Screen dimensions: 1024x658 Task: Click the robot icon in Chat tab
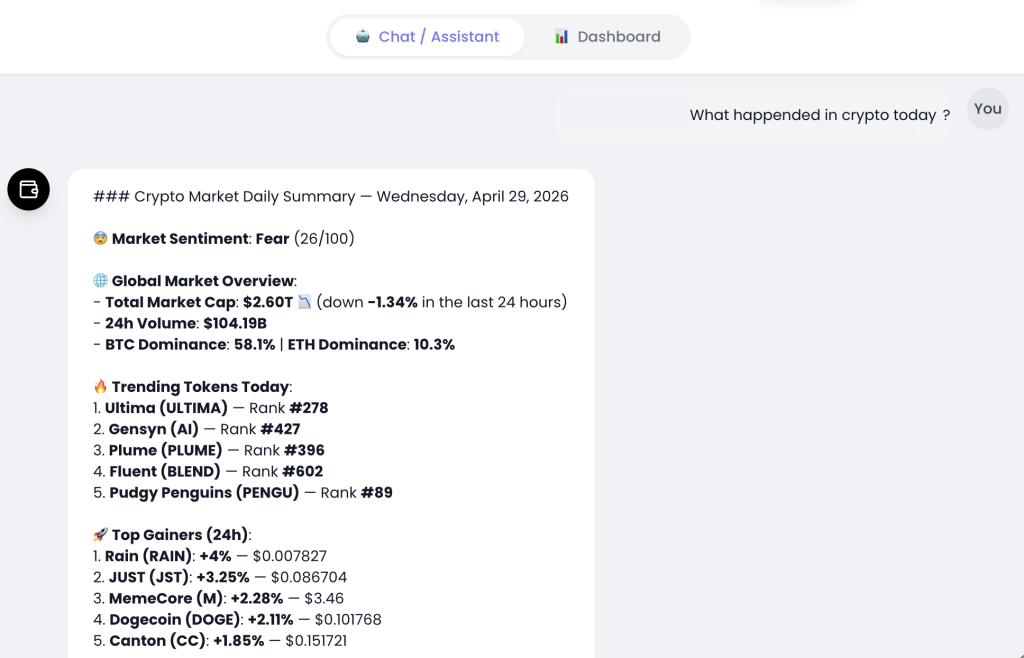(x=363, y=37)
